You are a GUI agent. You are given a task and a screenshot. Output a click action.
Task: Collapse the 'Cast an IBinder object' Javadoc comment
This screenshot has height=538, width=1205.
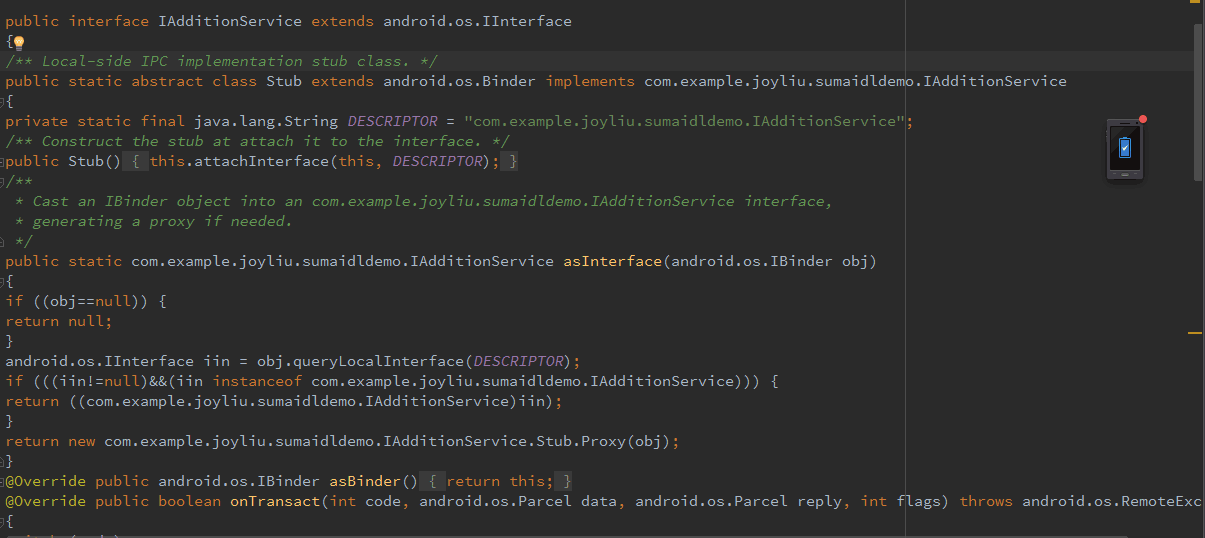[3, 181]
